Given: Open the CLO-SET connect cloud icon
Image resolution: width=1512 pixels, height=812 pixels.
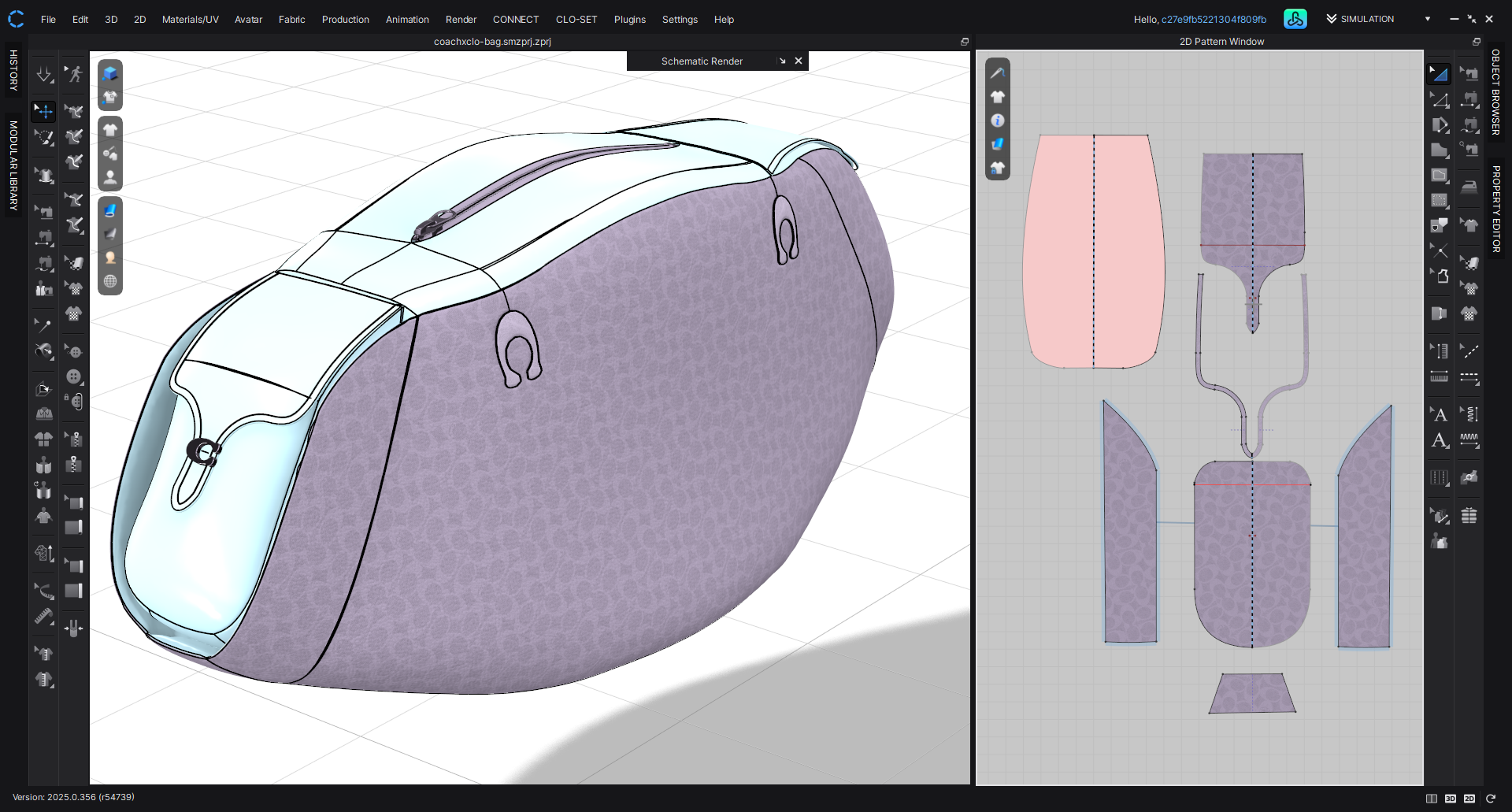Looking at the screenshot, I should point(1295,19).
